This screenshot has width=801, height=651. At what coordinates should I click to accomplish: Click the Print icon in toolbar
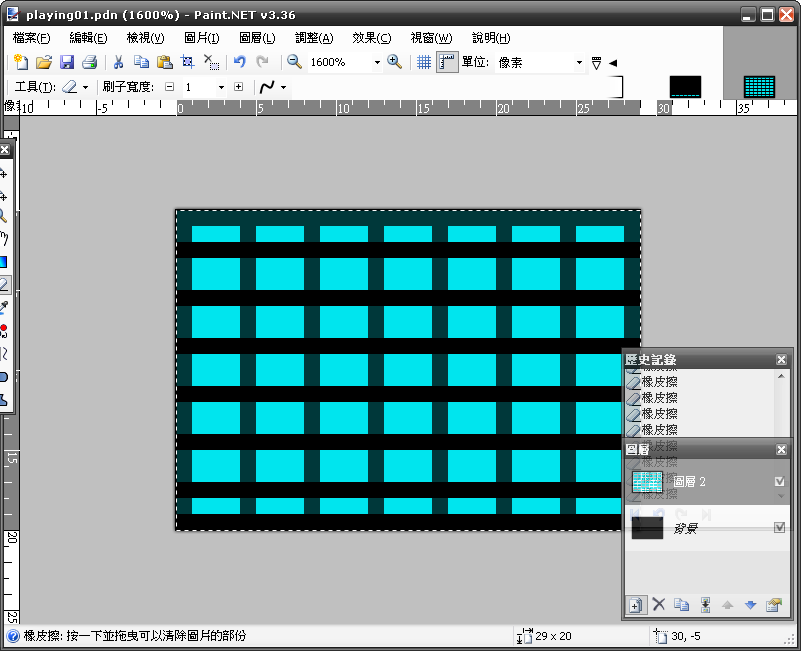point(89,62)
